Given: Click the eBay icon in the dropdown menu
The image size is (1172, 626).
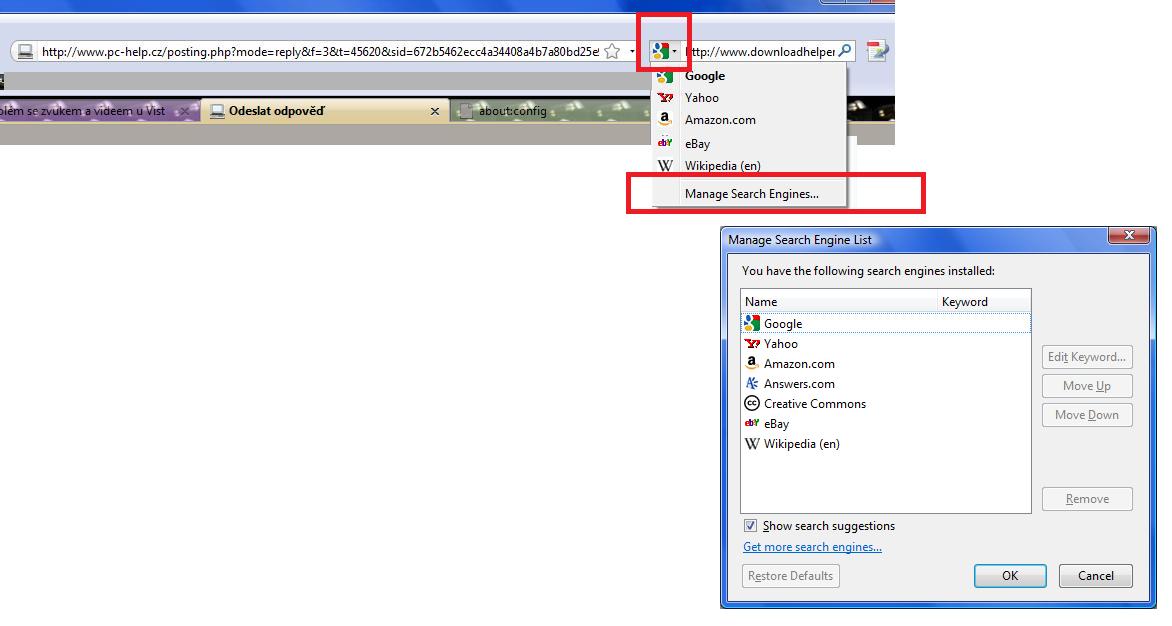Looking at the screenshot, I should point(664,143).
